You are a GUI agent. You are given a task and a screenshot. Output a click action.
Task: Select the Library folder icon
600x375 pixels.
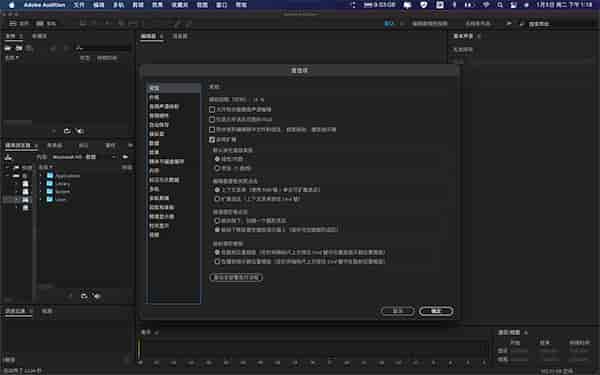50,183
